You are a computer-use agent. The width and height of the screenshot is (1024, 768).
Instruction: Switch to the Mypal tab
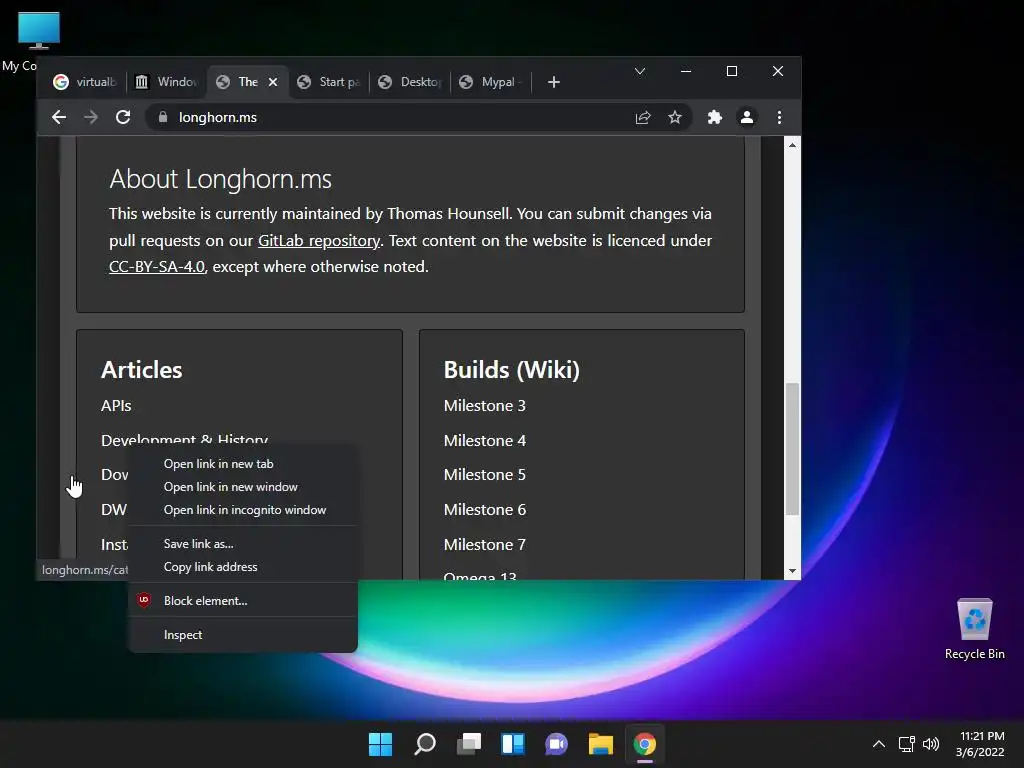pos(491,82)
